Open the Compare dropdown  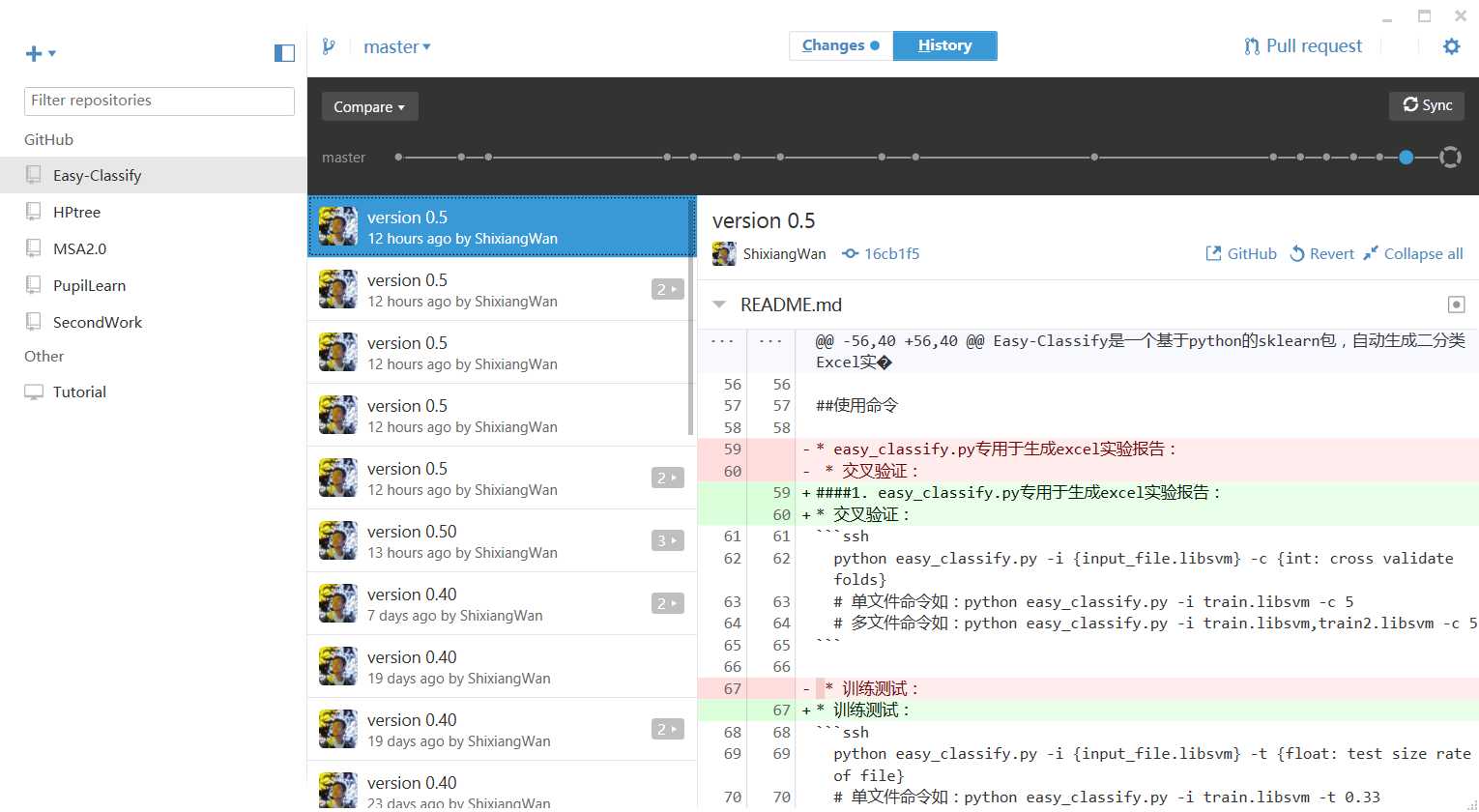click(369, 106)
